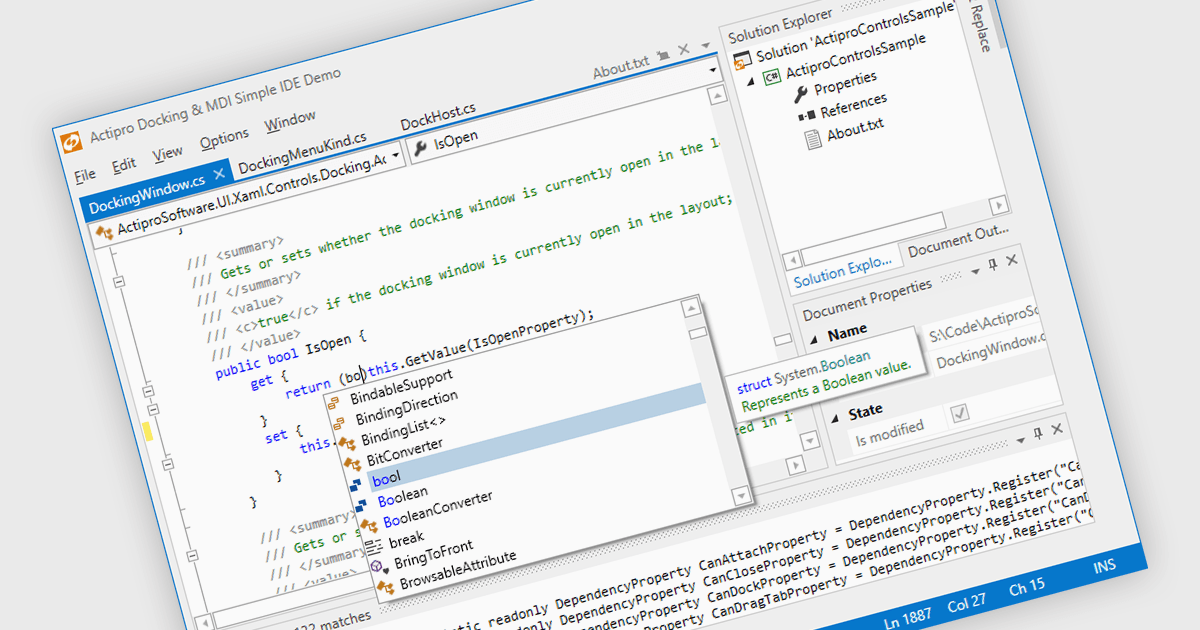Click the INS indicator in the status bar
1200x630 pixels.
tap(1104, 566)
